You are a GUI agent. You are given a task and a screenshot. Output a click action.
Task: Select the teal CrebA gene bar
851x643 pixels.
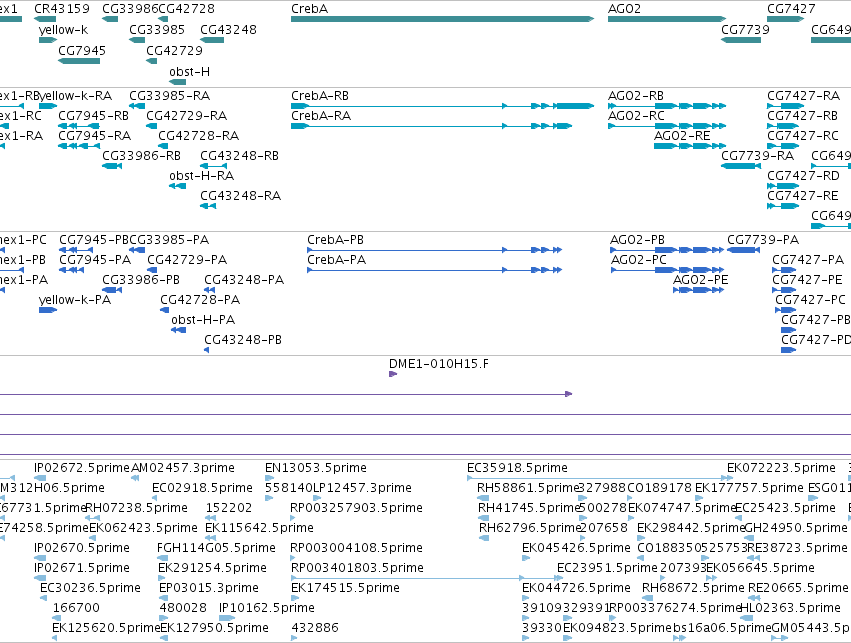(442, 19)
